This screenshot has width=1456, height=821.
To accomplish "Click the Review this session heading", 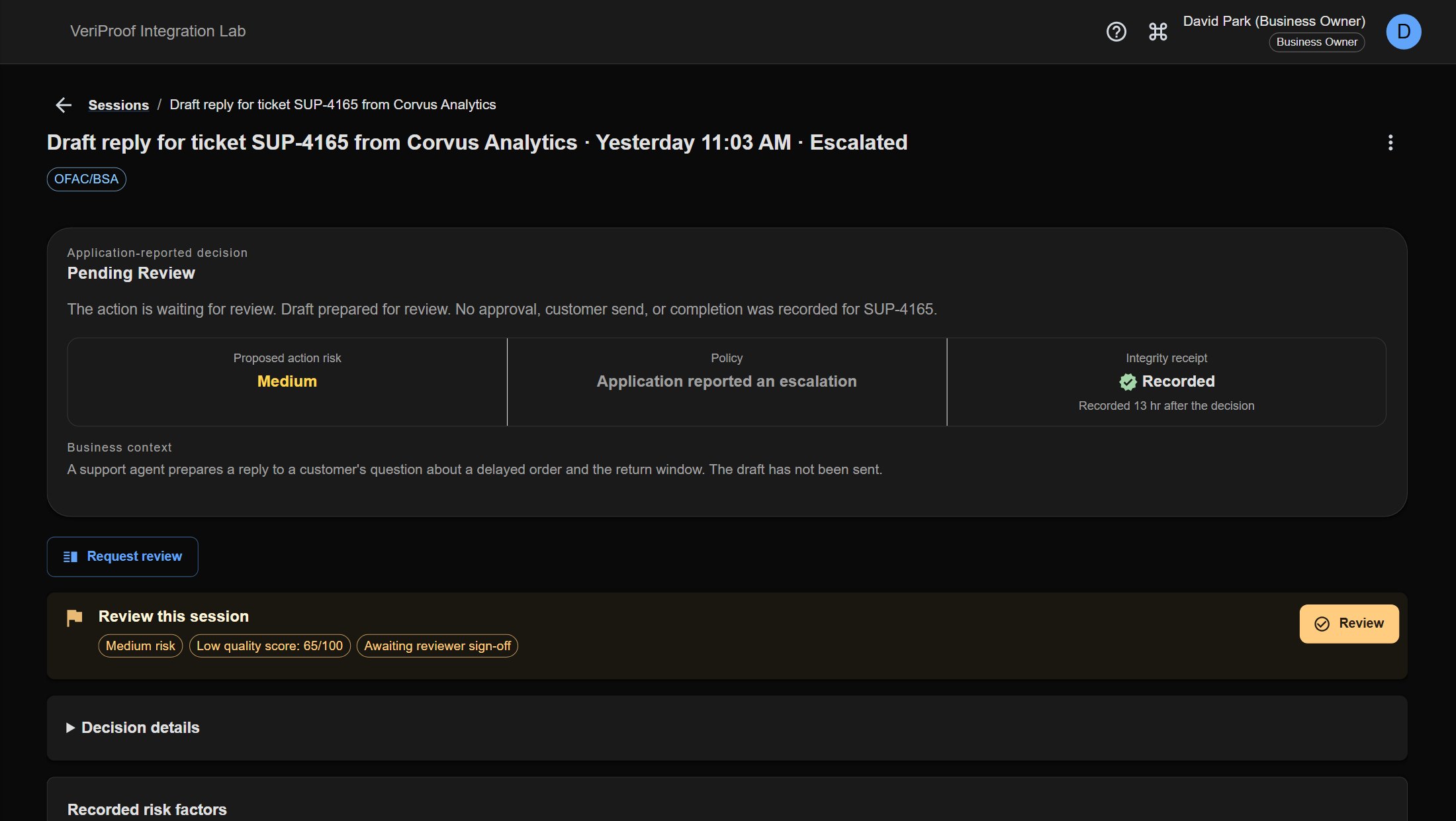I will 173,616.
